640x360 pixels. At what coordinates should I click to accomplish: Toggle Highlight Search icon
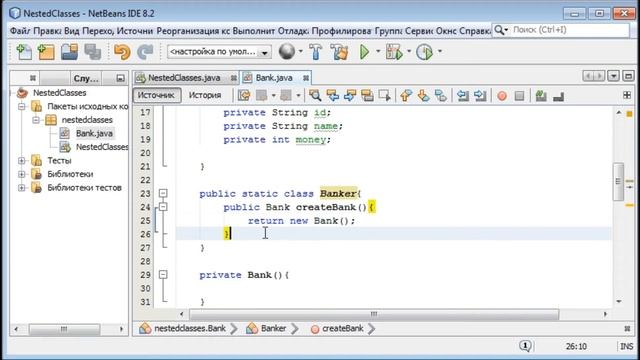(367, 96)
